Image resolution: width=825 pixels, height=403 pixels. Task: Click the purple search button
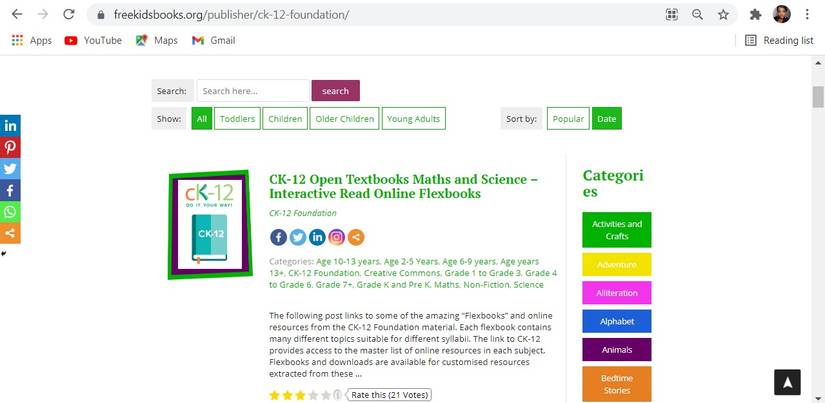pos(336,90)
